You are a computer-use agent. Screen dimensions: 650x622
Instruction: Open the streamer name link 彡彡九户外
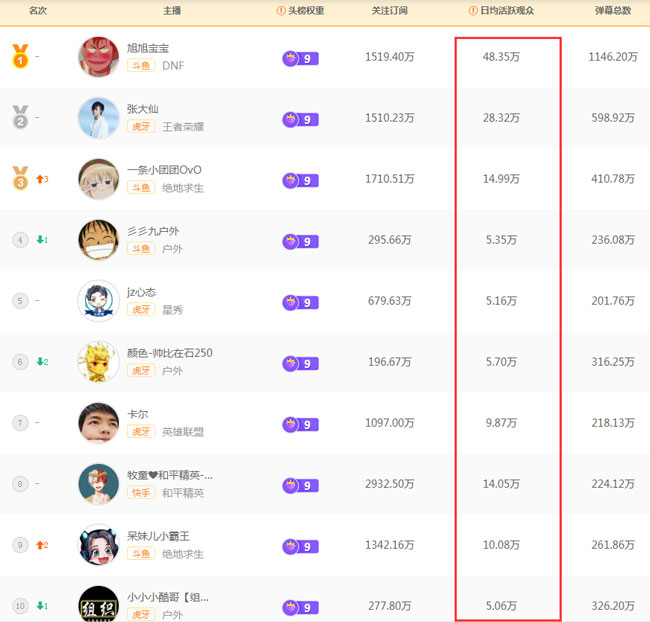tap(153, 231)
